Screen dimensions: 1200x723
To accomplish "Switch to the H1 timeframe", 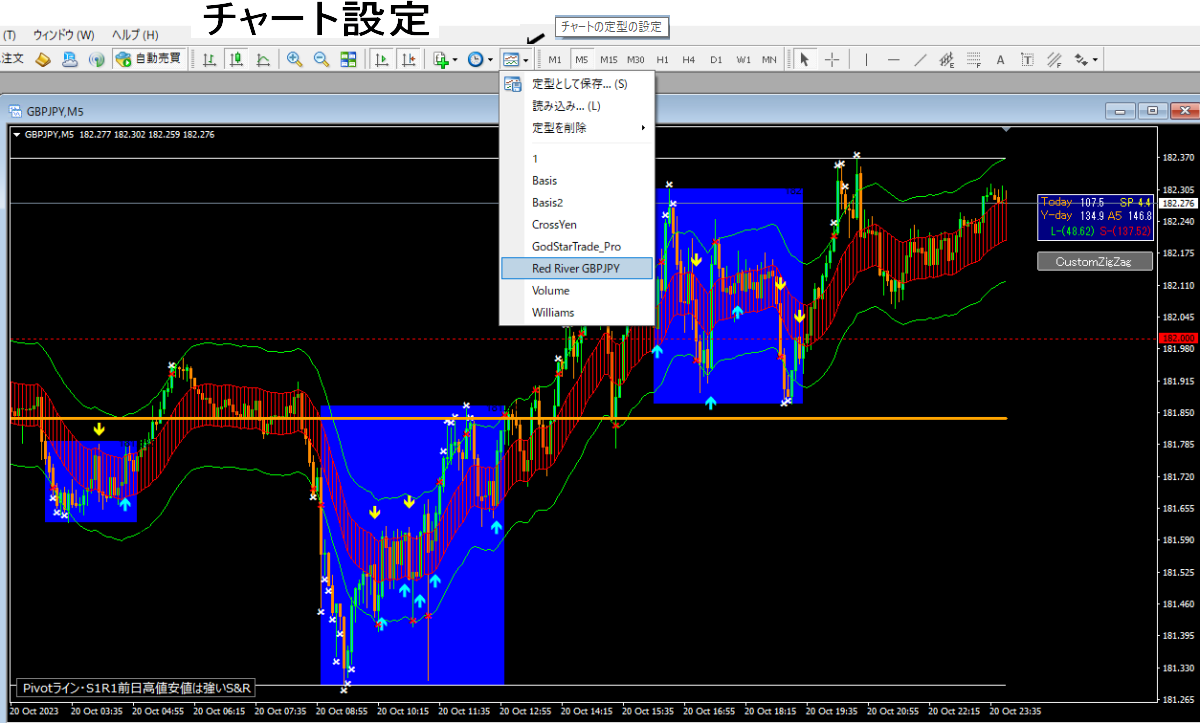I will pos(662,59).
